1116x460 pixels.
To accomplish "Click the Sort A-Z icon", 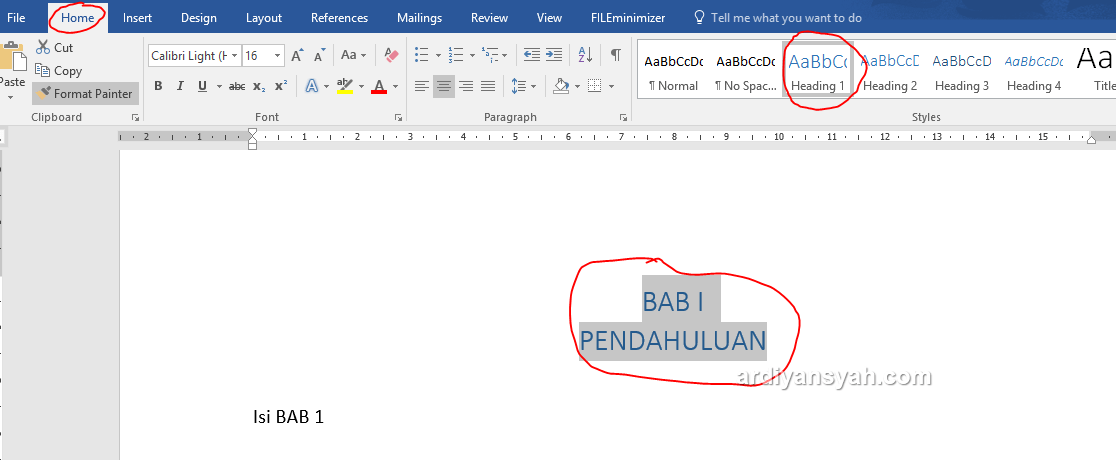I will click(x=586, y=56).
